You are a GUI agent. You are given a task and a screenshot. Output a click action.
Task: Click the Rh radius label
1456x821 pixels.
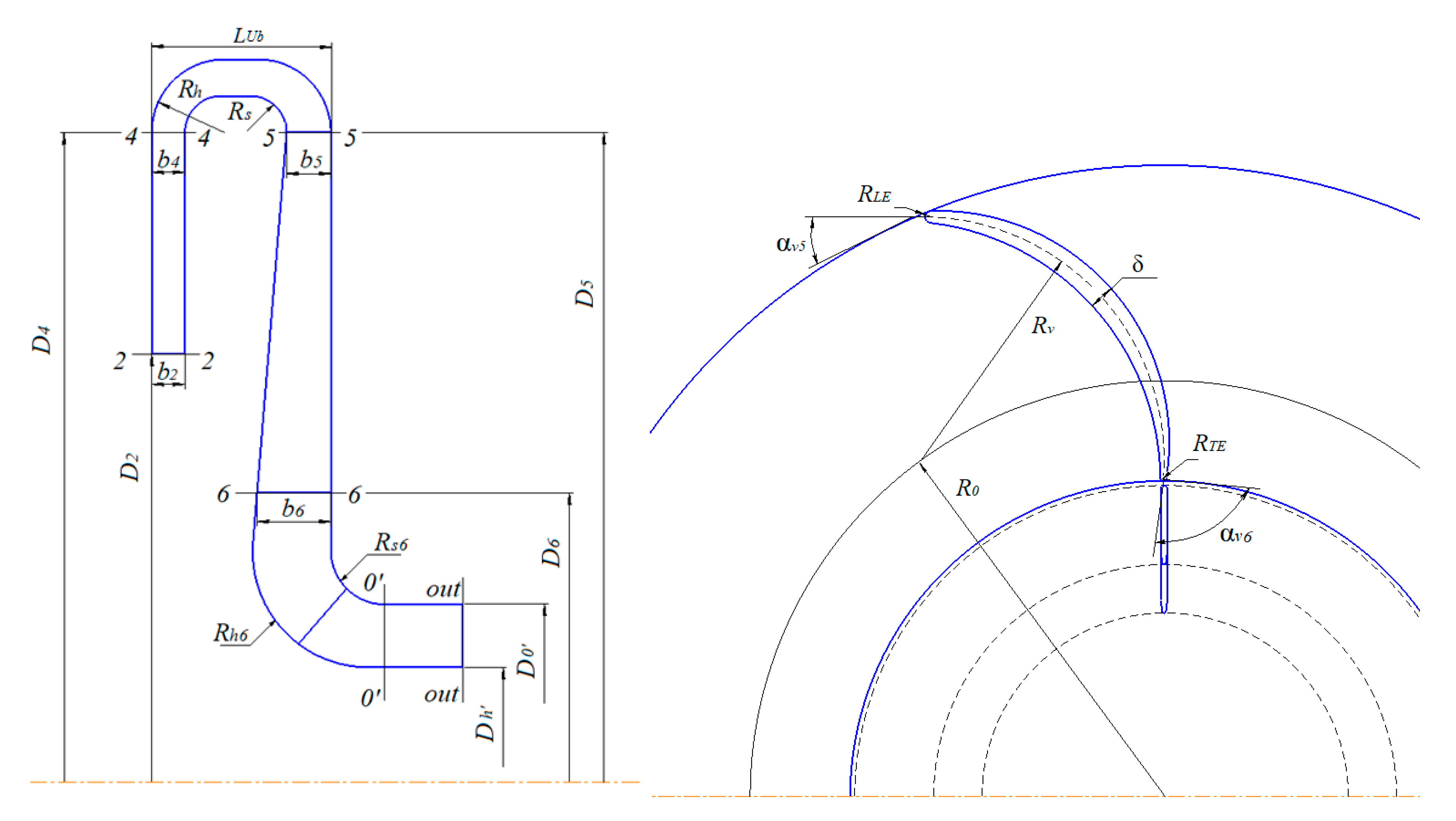(190, 89)
